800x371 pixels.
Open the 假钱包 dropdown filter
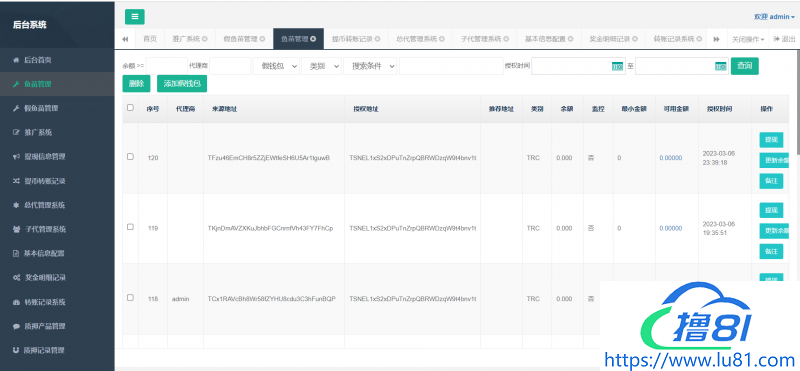[276, 66]
